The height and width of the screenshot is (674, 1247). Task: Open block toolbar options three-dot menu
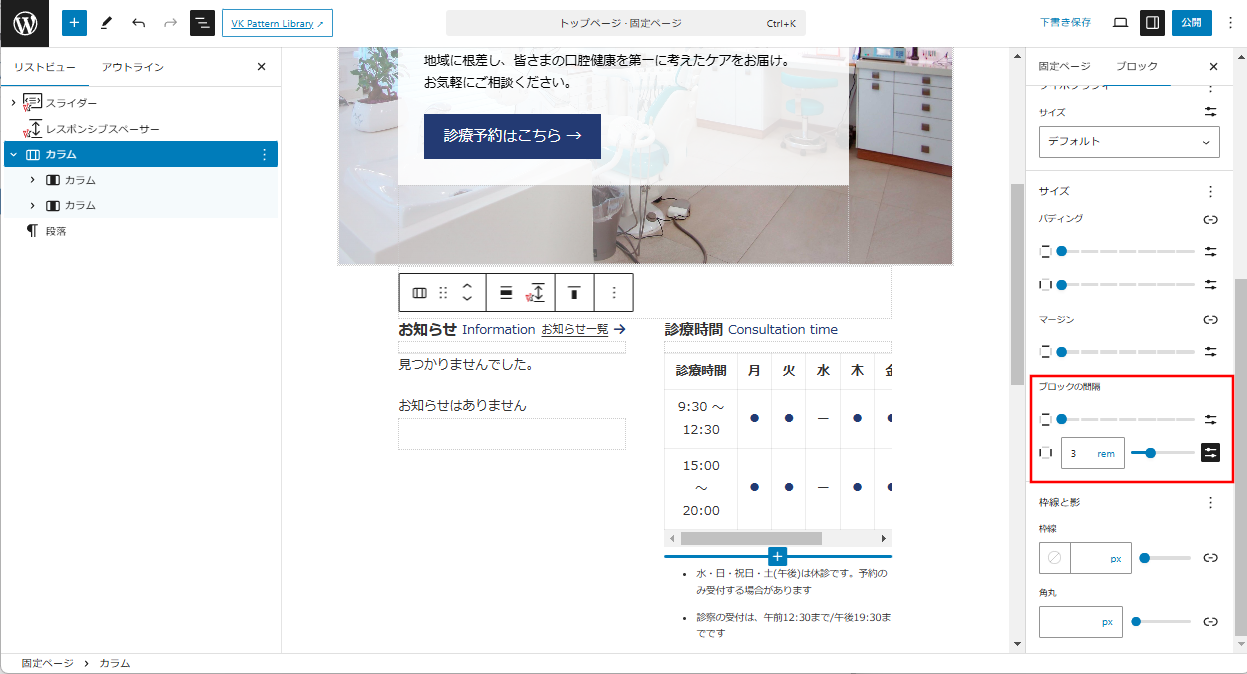[614, 293]
